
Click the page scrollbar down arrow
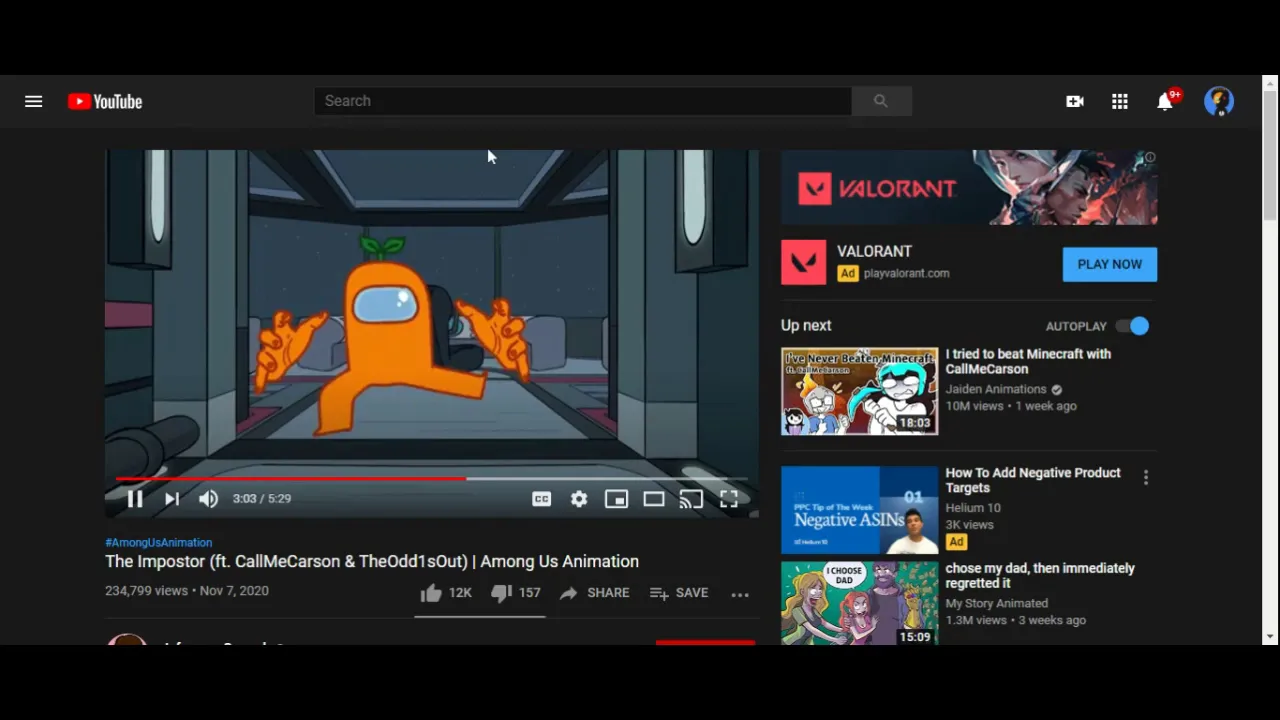(x=1270, y=636)
